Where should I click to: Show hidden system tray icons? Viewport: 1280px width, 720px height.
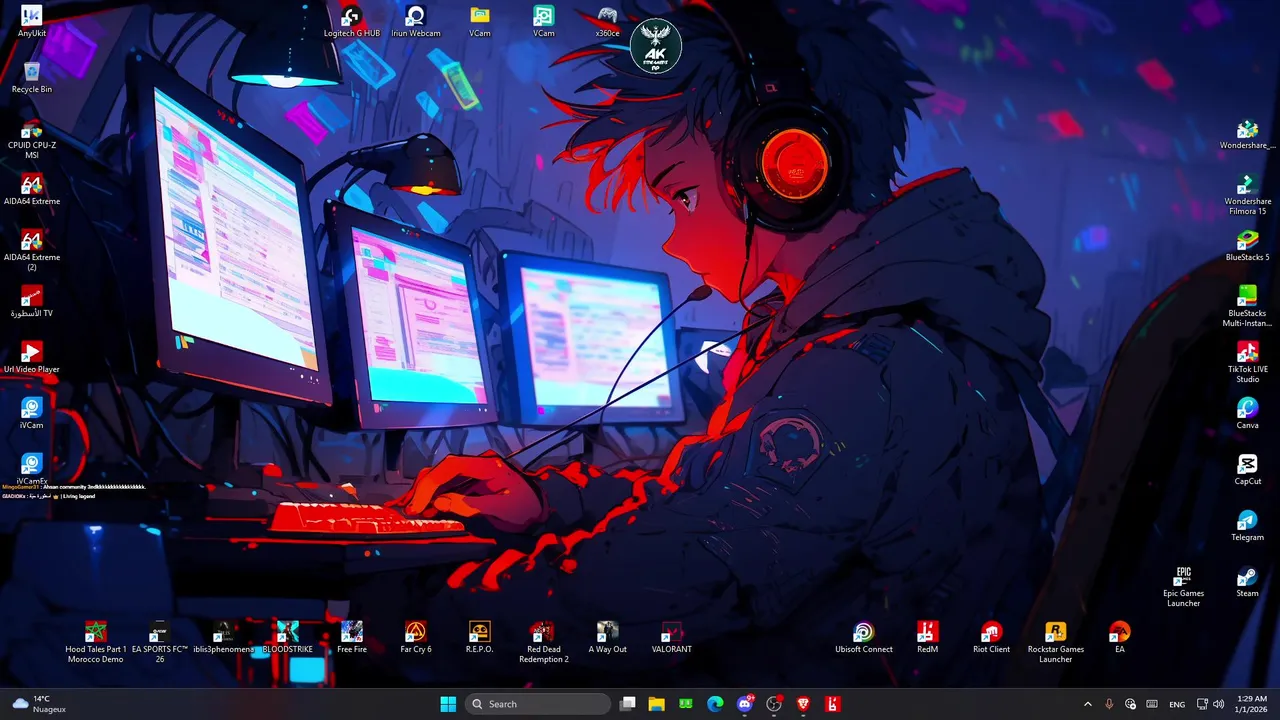point(1088,704)
